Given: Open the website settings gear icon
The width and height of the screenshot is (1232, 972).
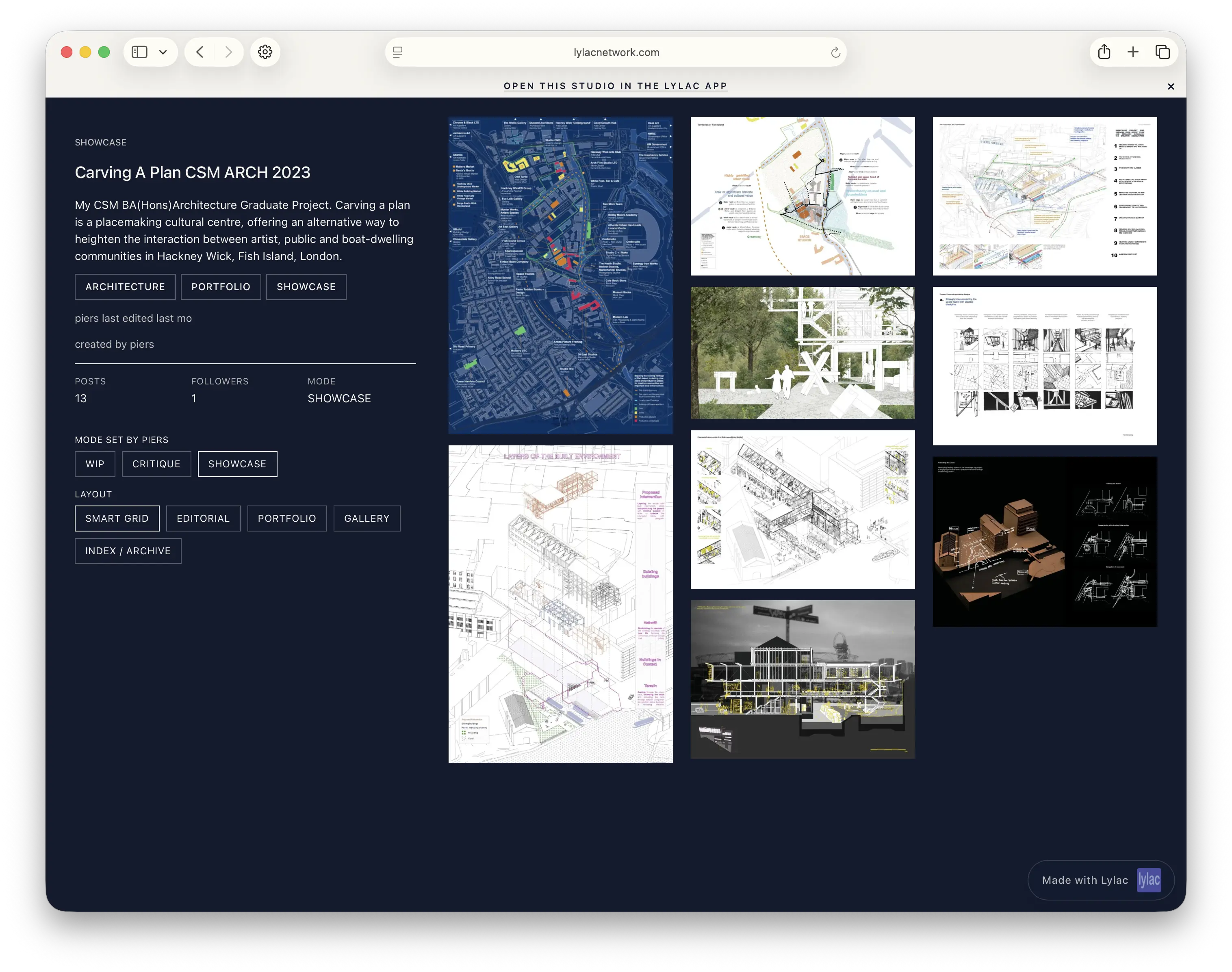Looking at the screenshot, I should pos(265,51).
